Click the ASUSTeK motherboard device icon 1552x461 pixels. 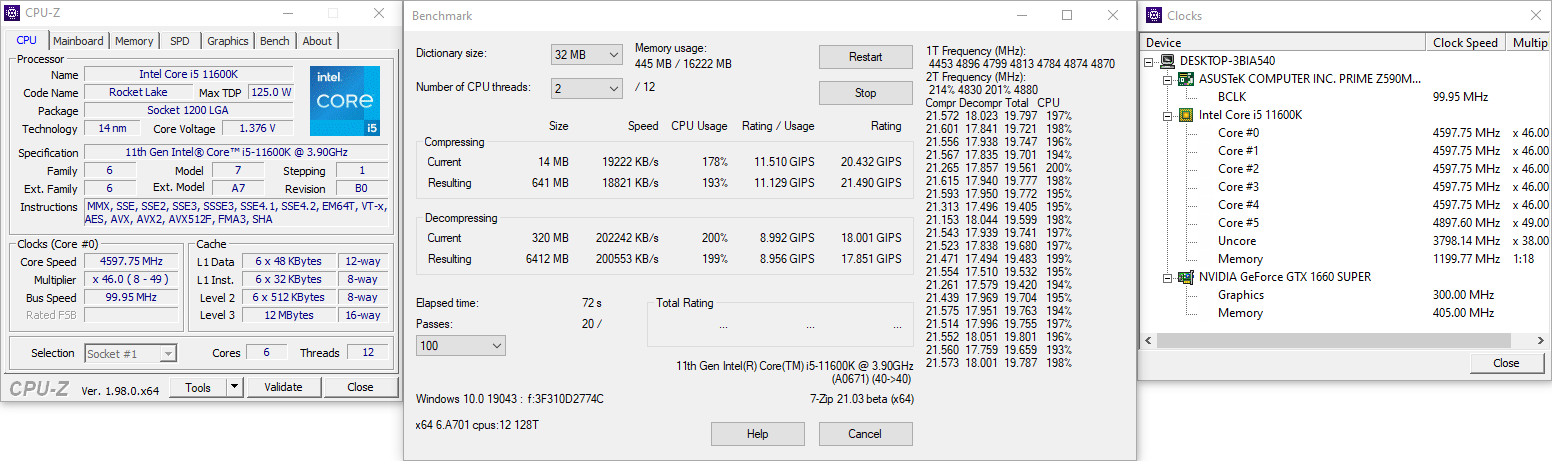coord(1186,79)
